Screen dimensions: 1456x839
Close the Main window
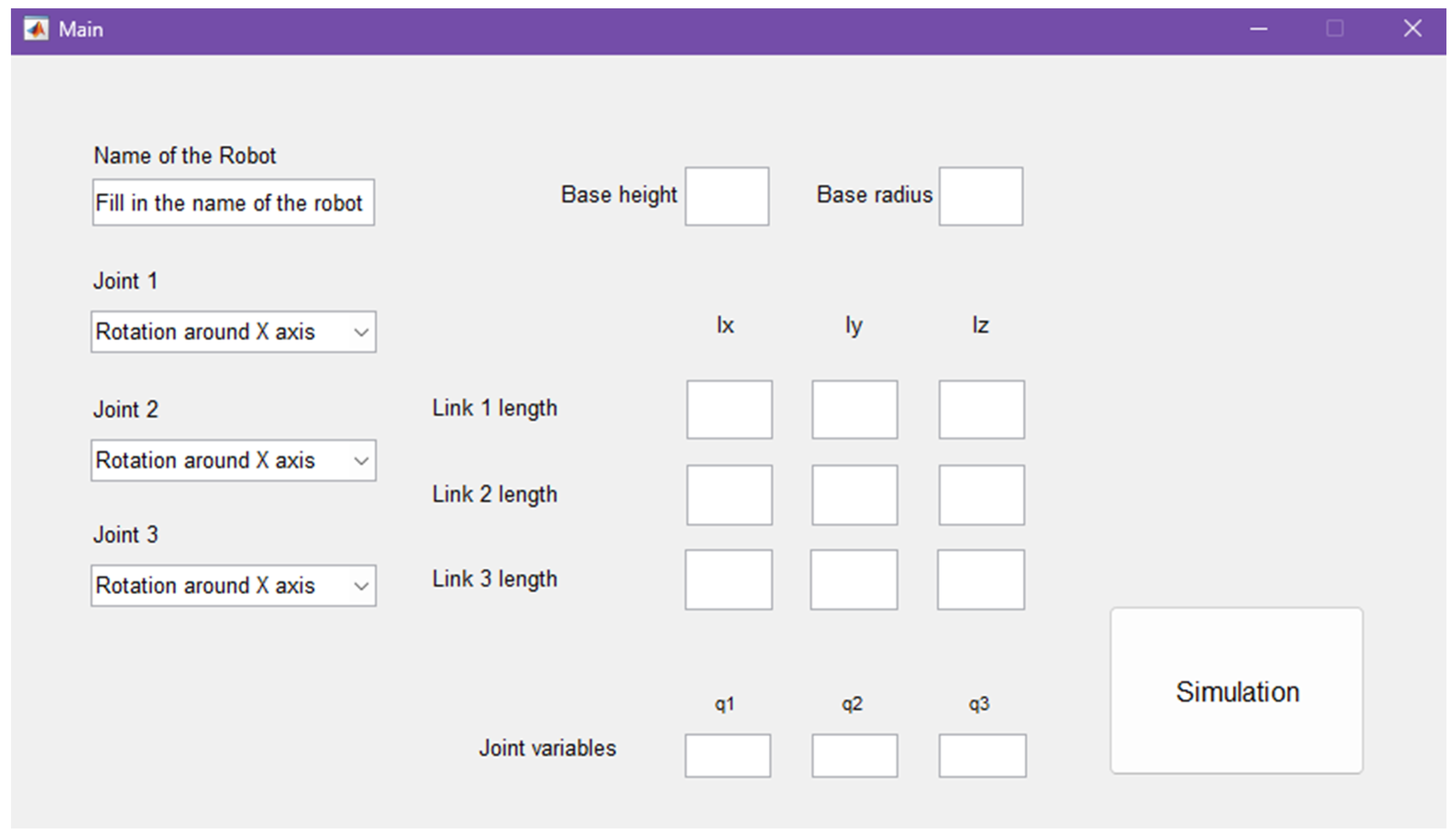coord(1412,29)
